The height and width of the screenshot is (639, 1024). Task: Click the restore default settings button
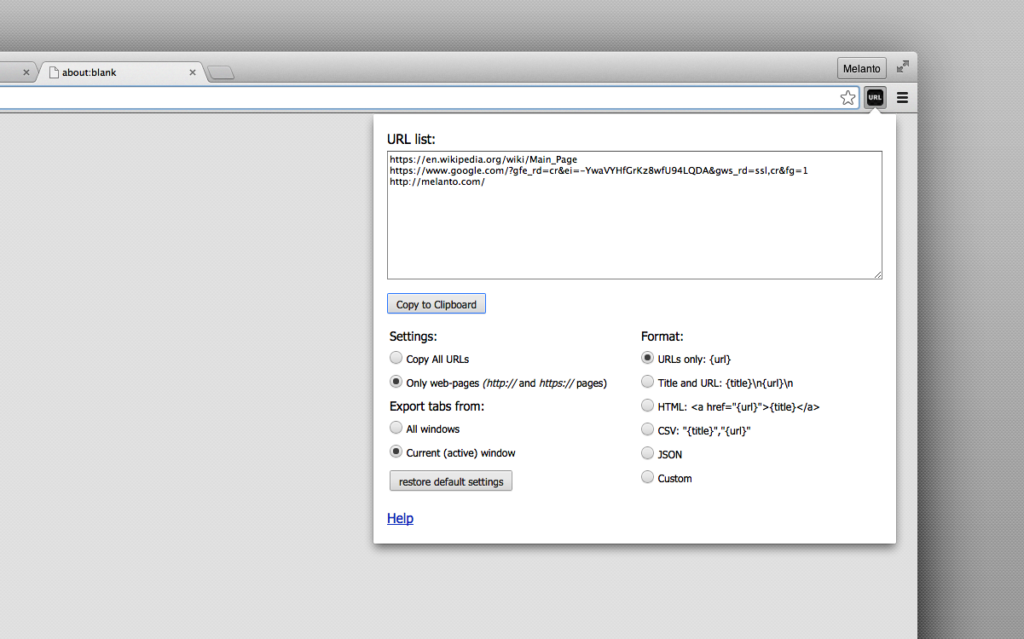[450, 481]
